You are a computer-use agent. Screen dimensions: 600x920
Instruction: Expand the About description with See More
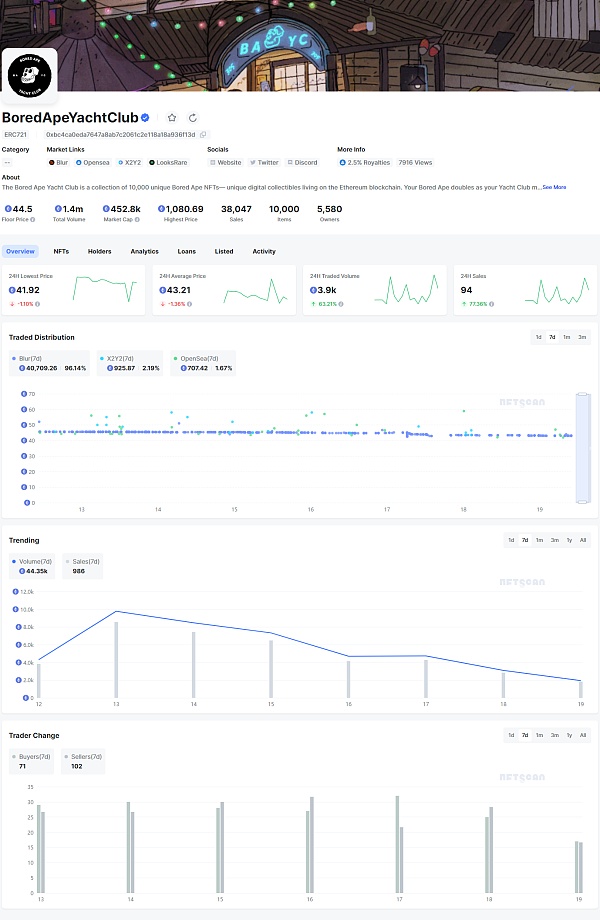tap(554, 187)
